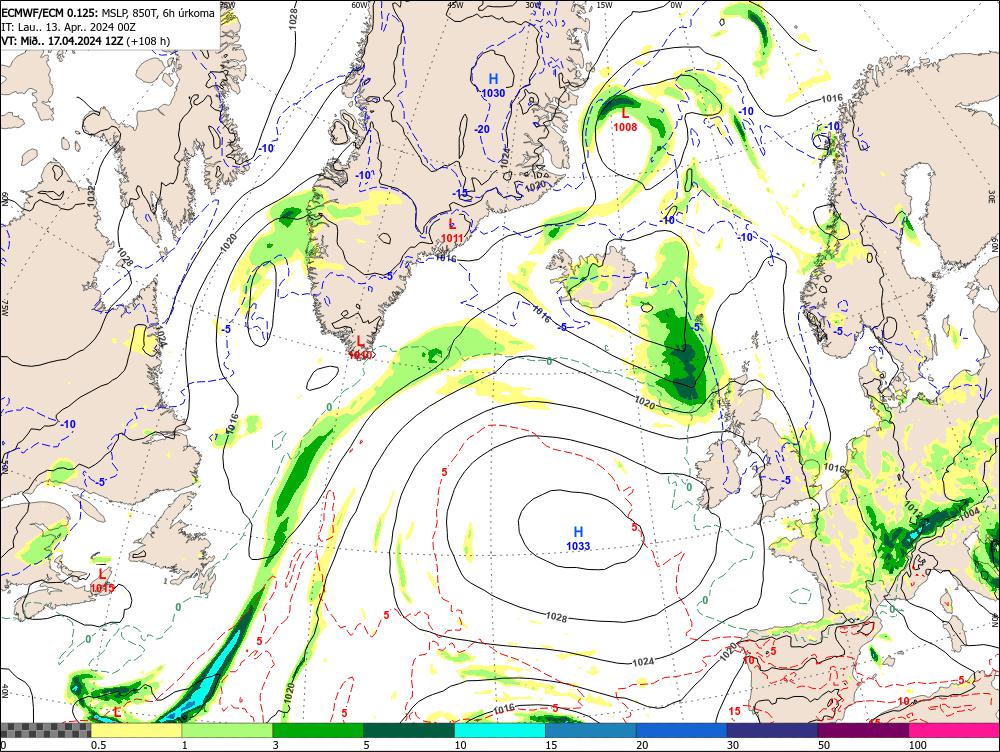Click the "-20" isotherm label over Greenland
This screenshot has height=752, width=1000.
483,129
